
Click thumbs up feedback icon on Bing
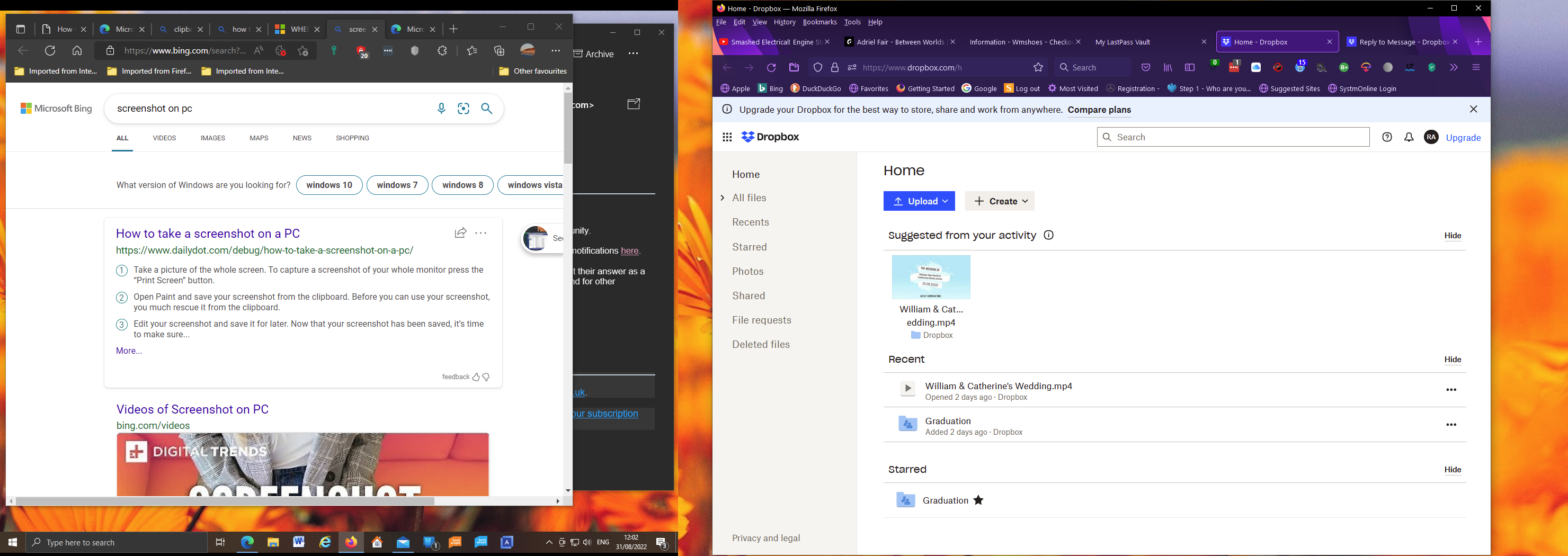[x=476, y=377]
